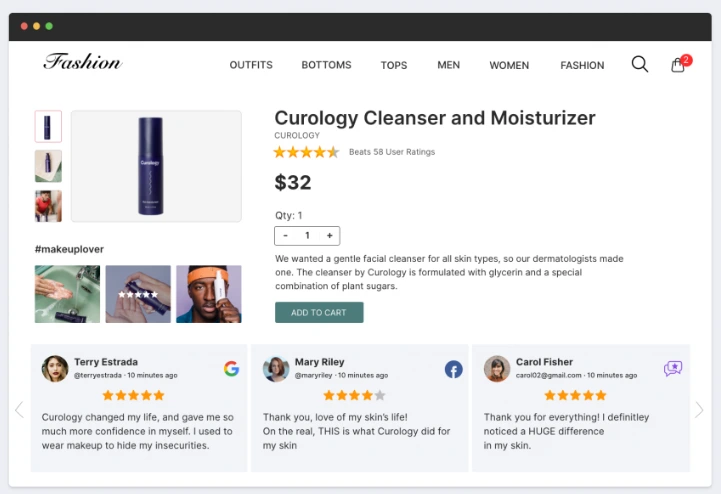Go to the Bottoms menu

point(326,65)
